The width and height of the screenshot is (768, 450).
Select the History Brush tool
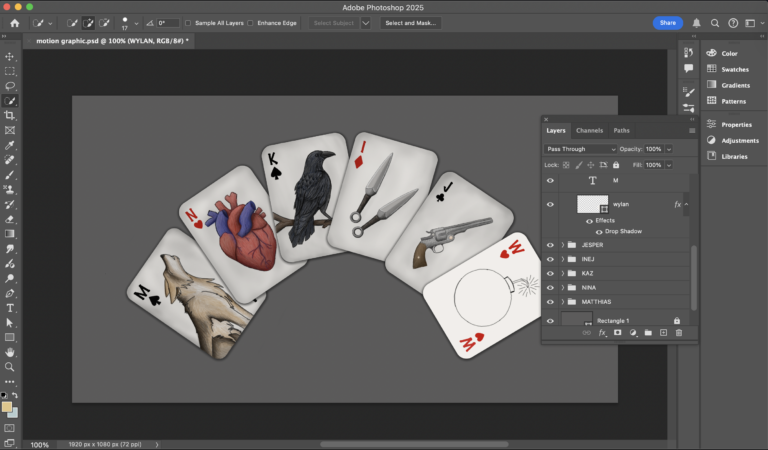pos(10,204)
